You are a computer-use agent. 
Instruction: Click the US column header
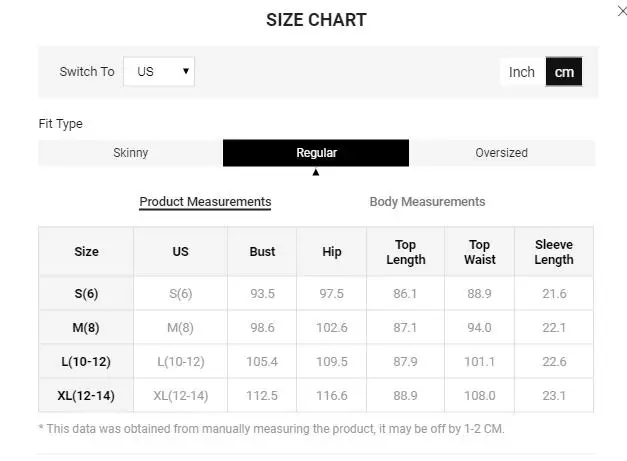coord(180,252)
